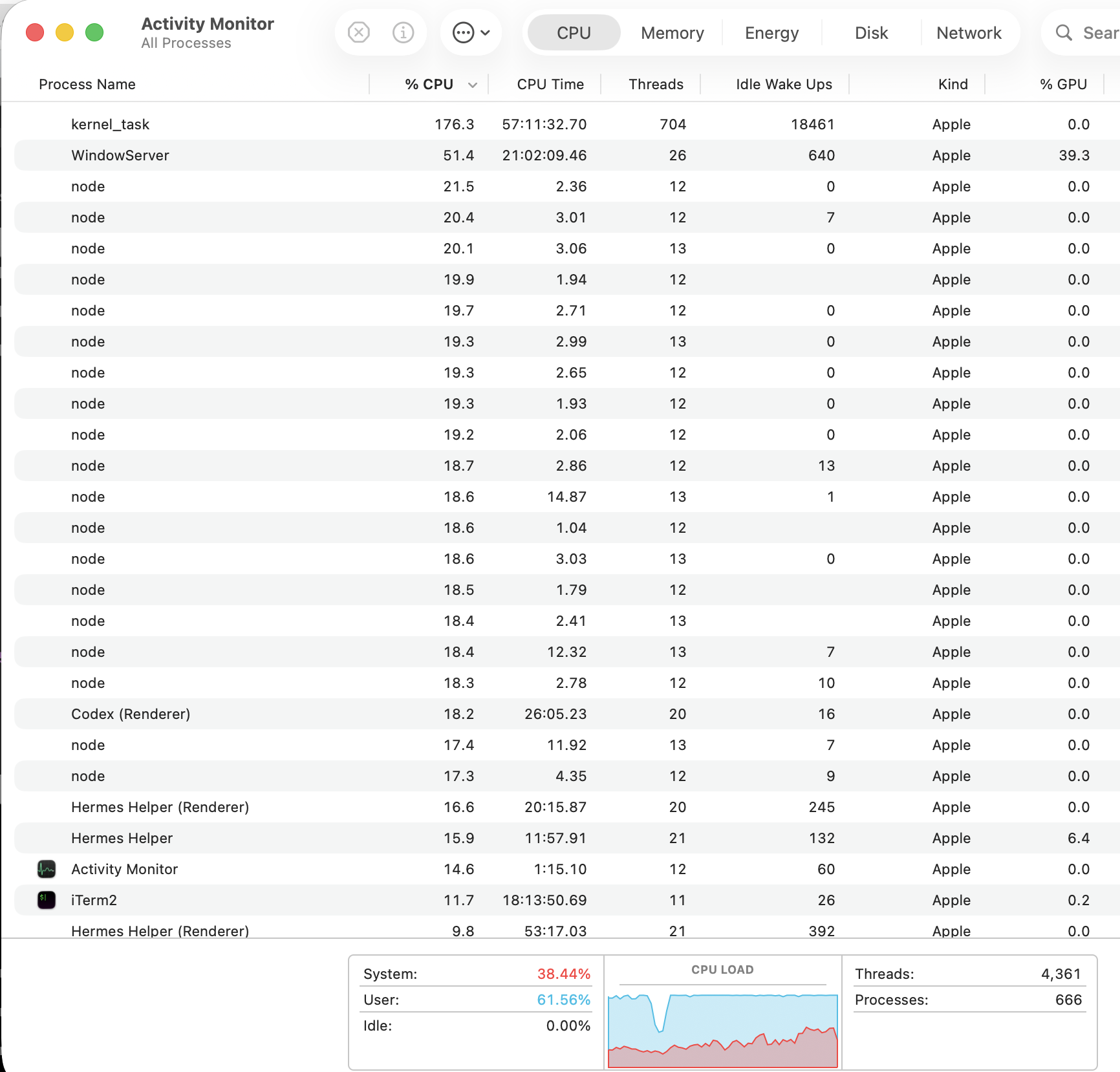Click the User 61.56% value

pos(563,1000)
